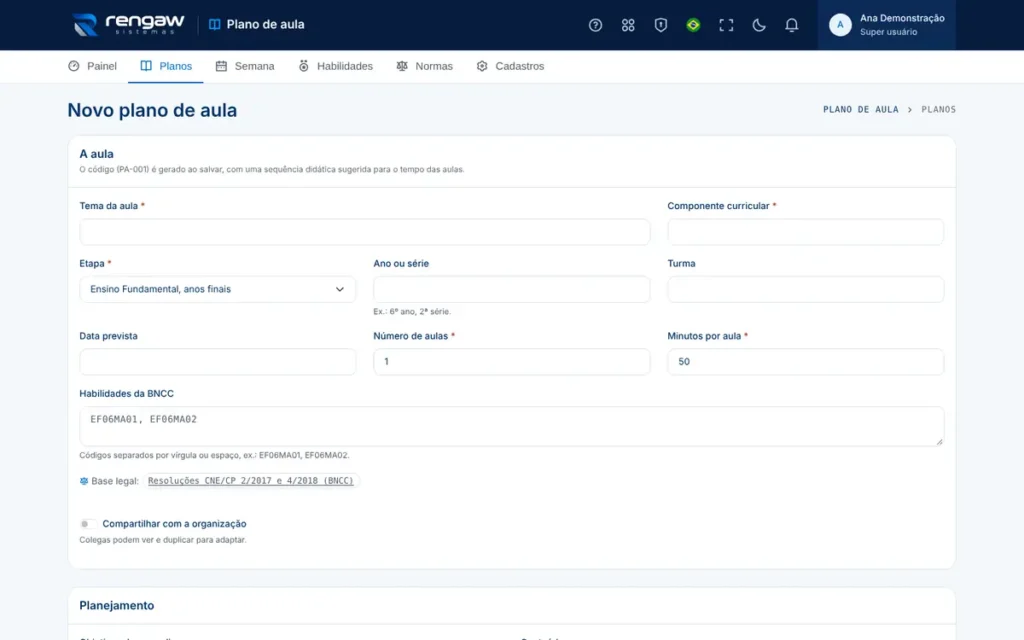Screen dimensions: 1024x640
Task: Open Resoluções CNE/CP 2/2017 e 4/2018 link
Action: (x=250, y=481)
